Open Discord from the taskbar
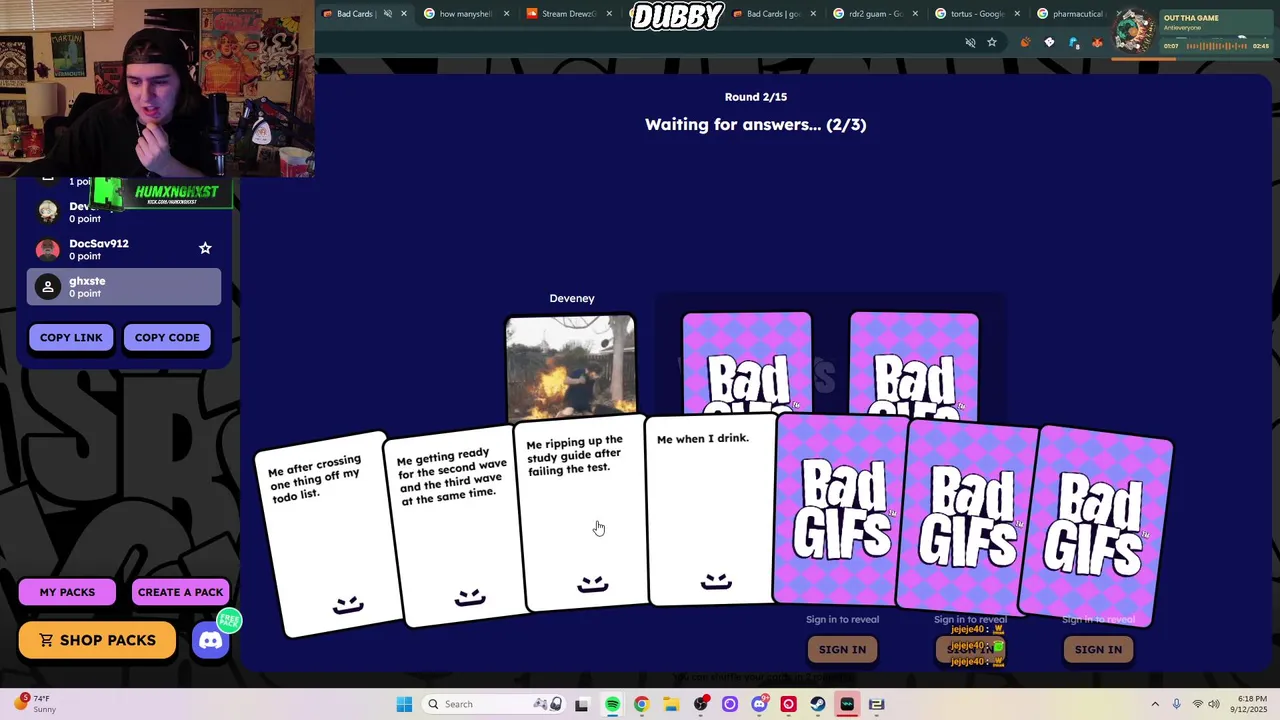 759,704
